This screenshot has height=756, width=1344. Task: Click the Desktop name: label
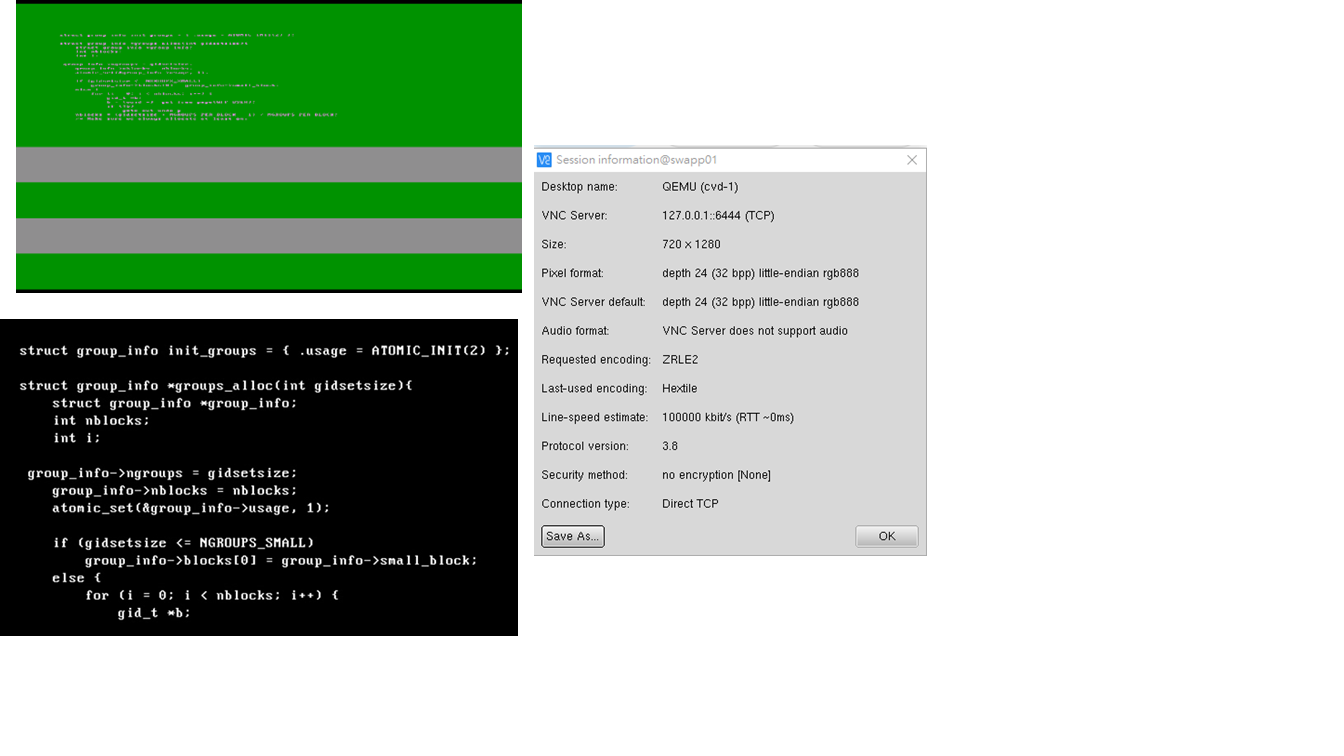(x=579, y=187)
